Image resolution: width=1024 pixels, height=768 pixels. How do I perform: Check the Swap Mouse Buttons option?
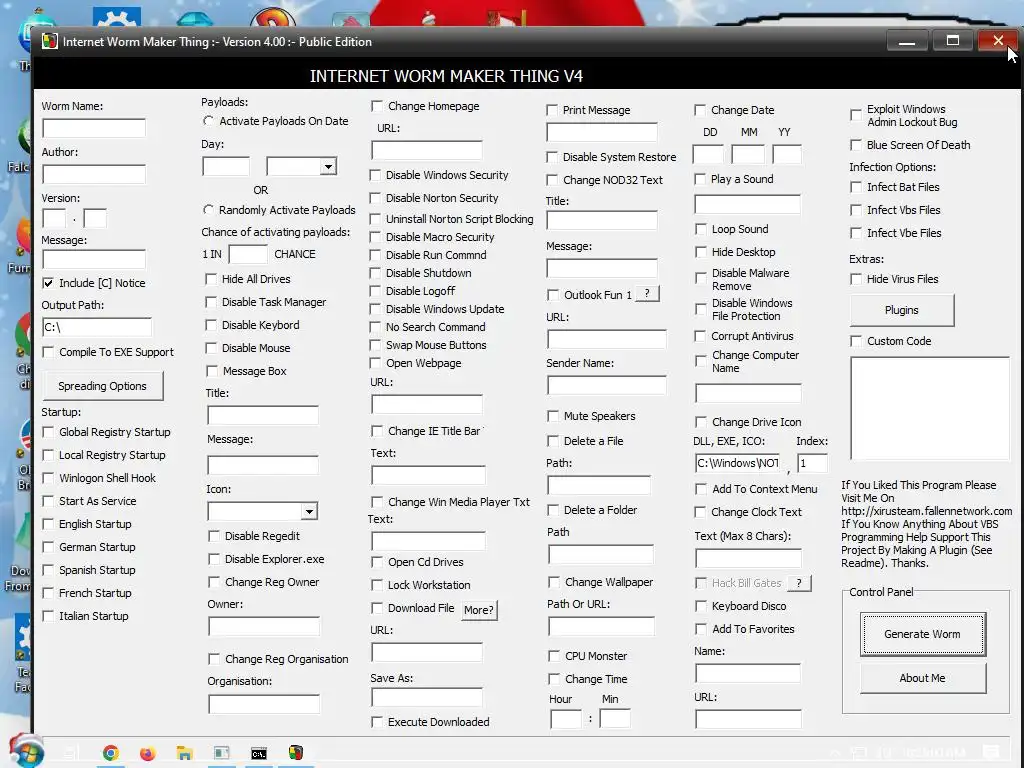tap(375, 345)
